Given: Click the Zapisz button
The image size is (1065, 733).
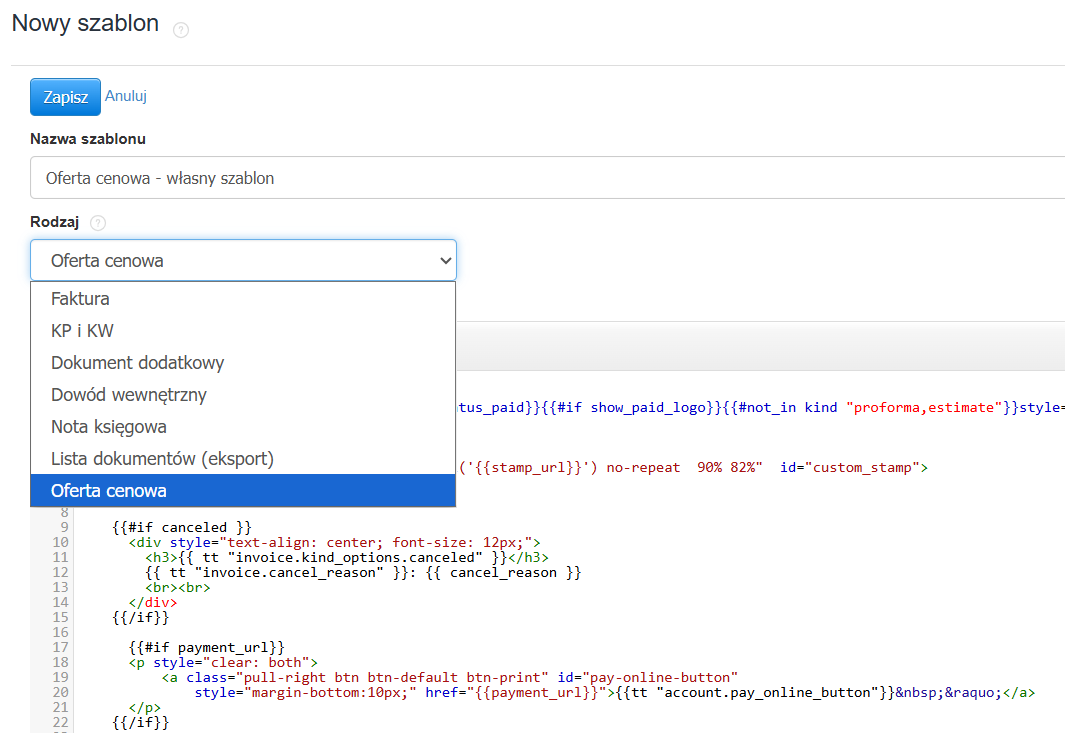Looking at the screenshot, I should (x=65, y=97).
